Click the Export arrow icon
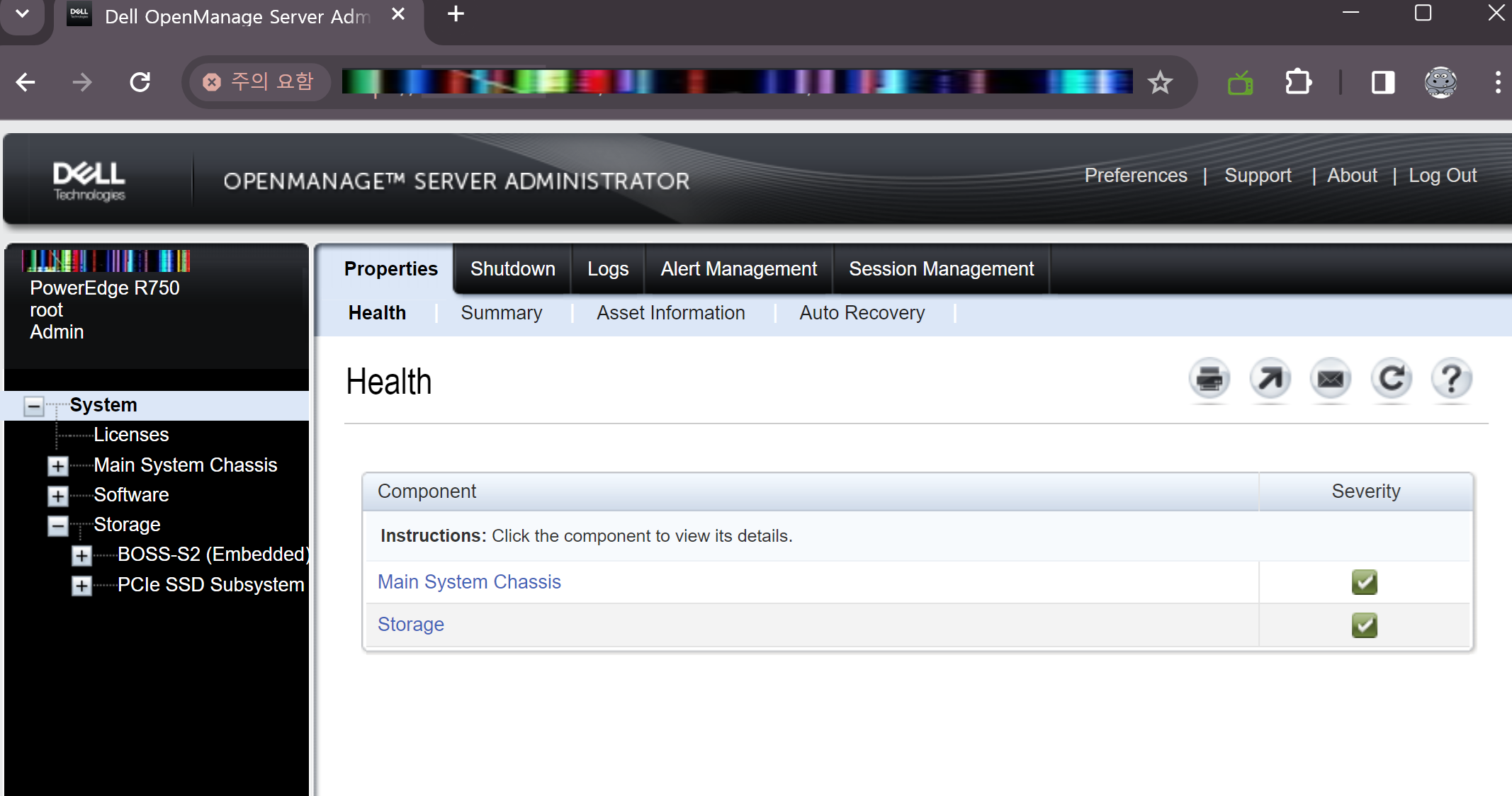This screenshot has width=1512, height=796. click(x=1270, y=379)
